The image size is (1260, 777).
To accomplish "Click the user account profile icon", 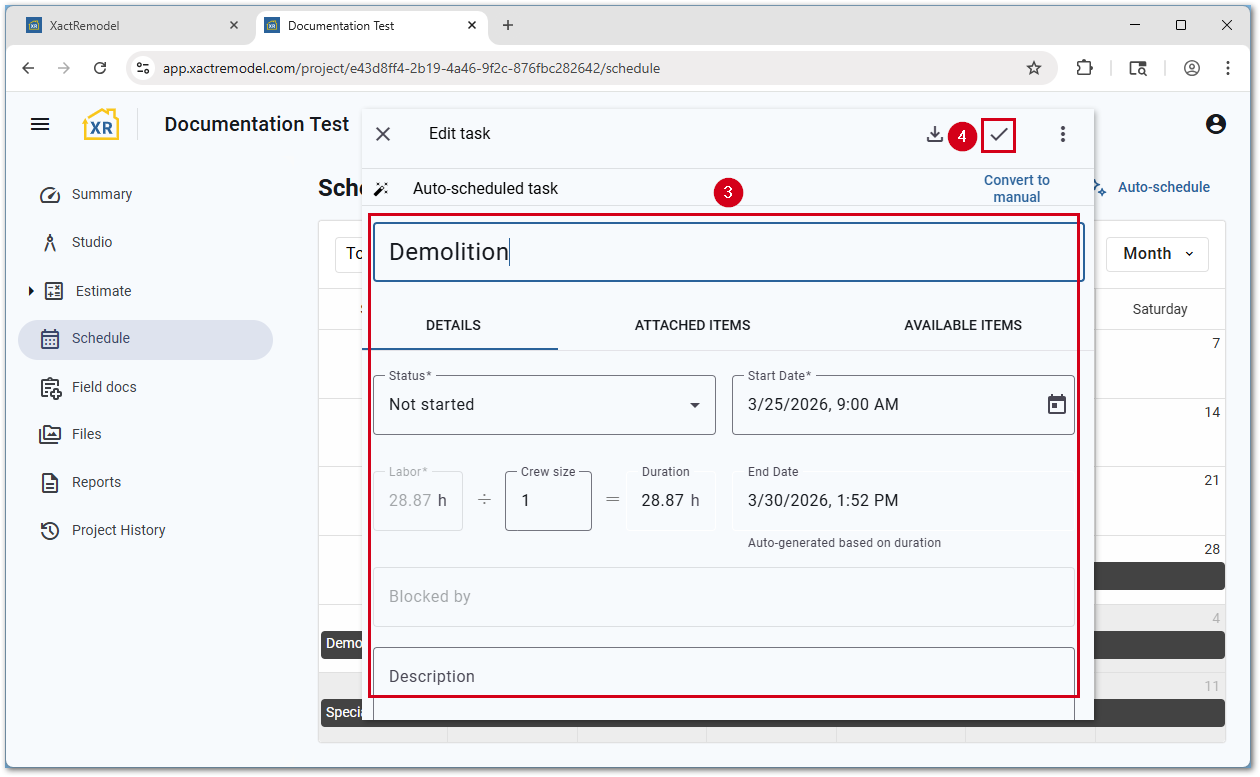I will click(1215, 124).
